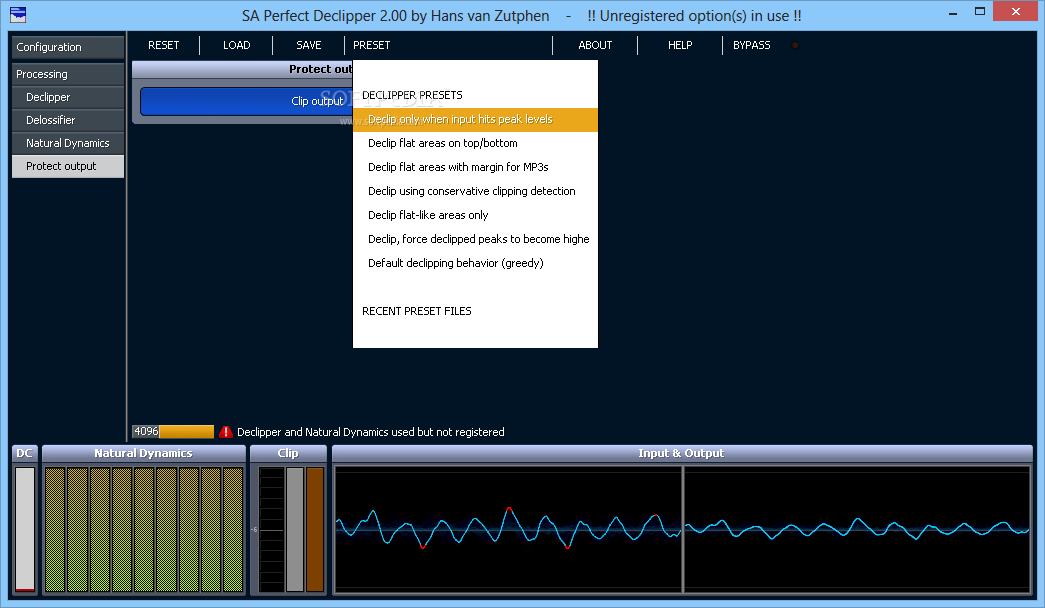The image size is (1045, 608).
Task: Choose 'Declip only when input hits peak levels'
Action: click(475, 119)
